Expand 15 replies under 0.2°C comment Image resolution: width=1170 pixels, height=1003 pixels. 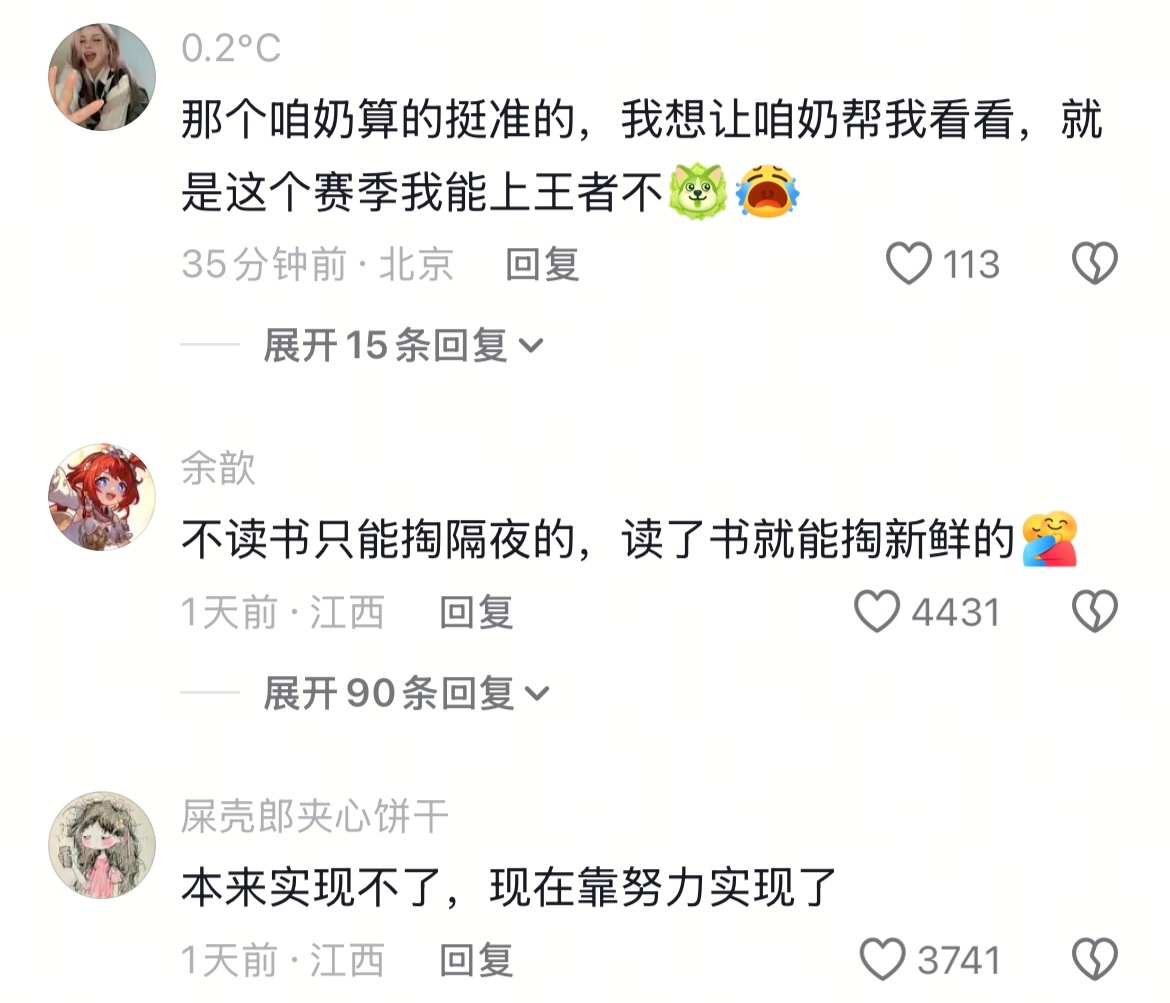click(403, 346)
